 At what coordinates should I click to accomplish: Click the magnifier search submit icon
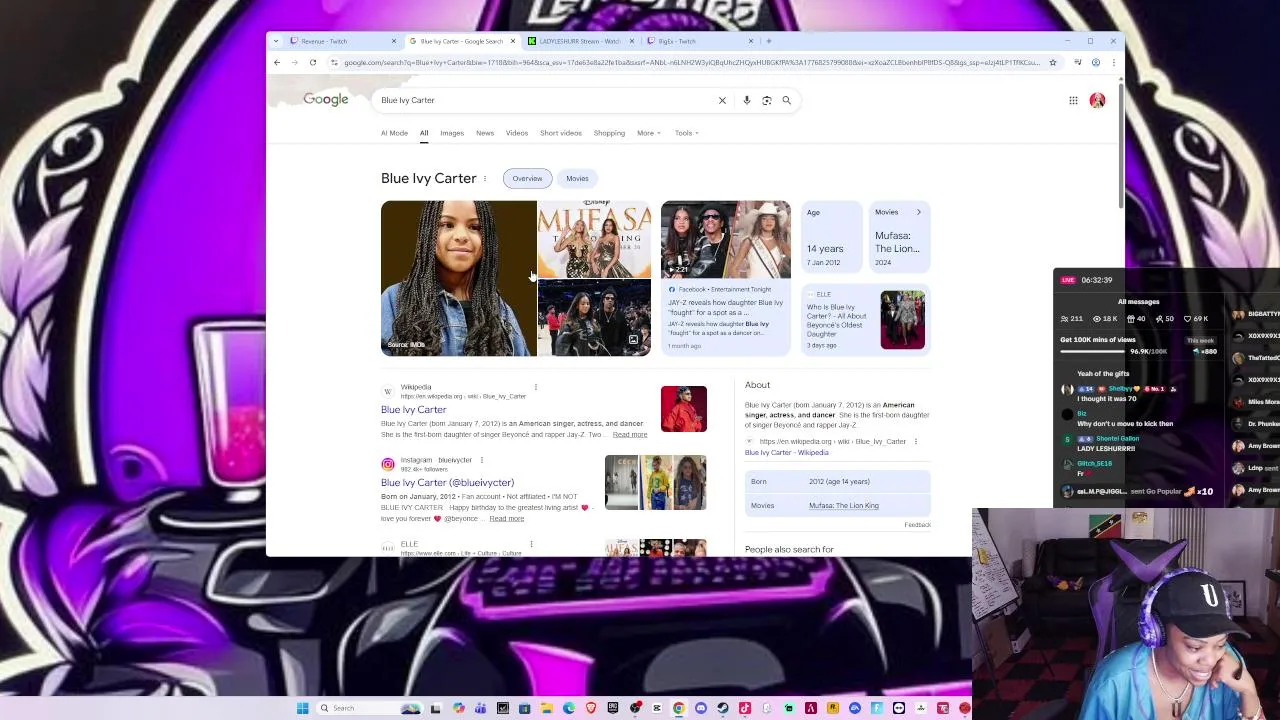[x=786, y=100]
